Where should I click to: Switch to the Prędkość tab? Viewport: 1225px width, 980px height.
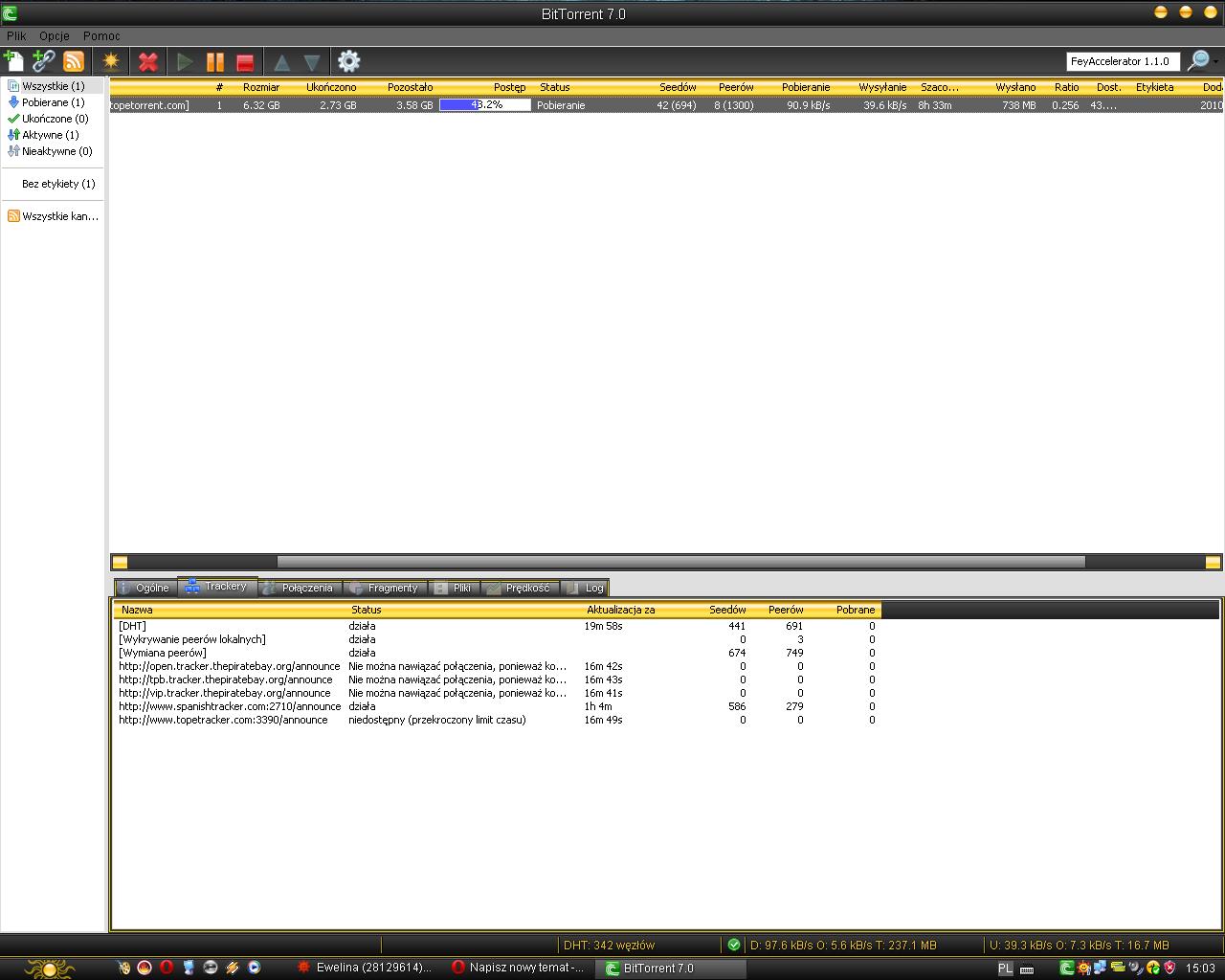(519, 588)
